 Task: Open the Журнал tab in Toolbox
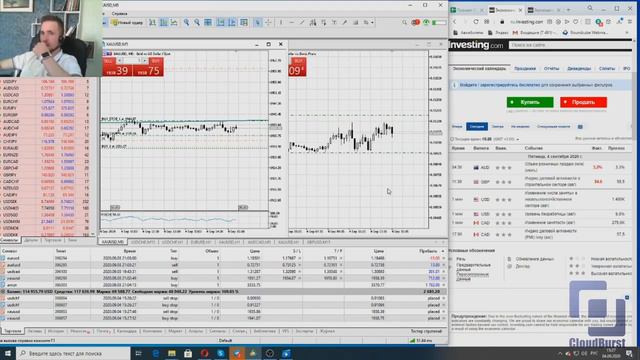[327, 331]
